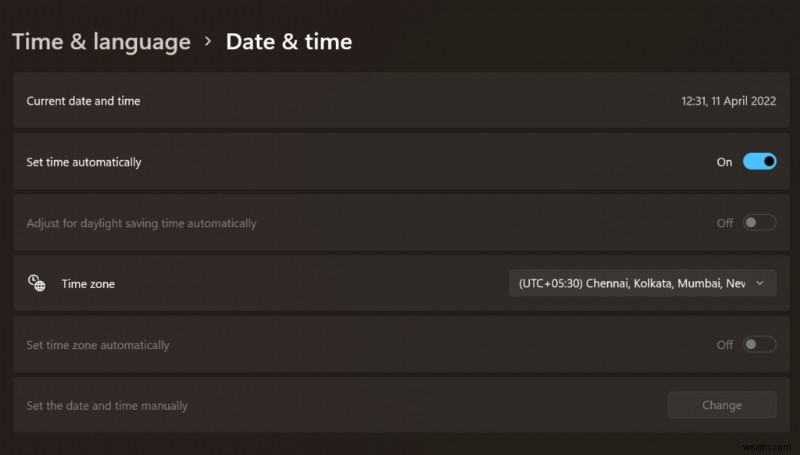The image size is (800, 455).
Task: Click the Time zone globe clock icon
Action: pyautogui.click(x=36, y=283)
